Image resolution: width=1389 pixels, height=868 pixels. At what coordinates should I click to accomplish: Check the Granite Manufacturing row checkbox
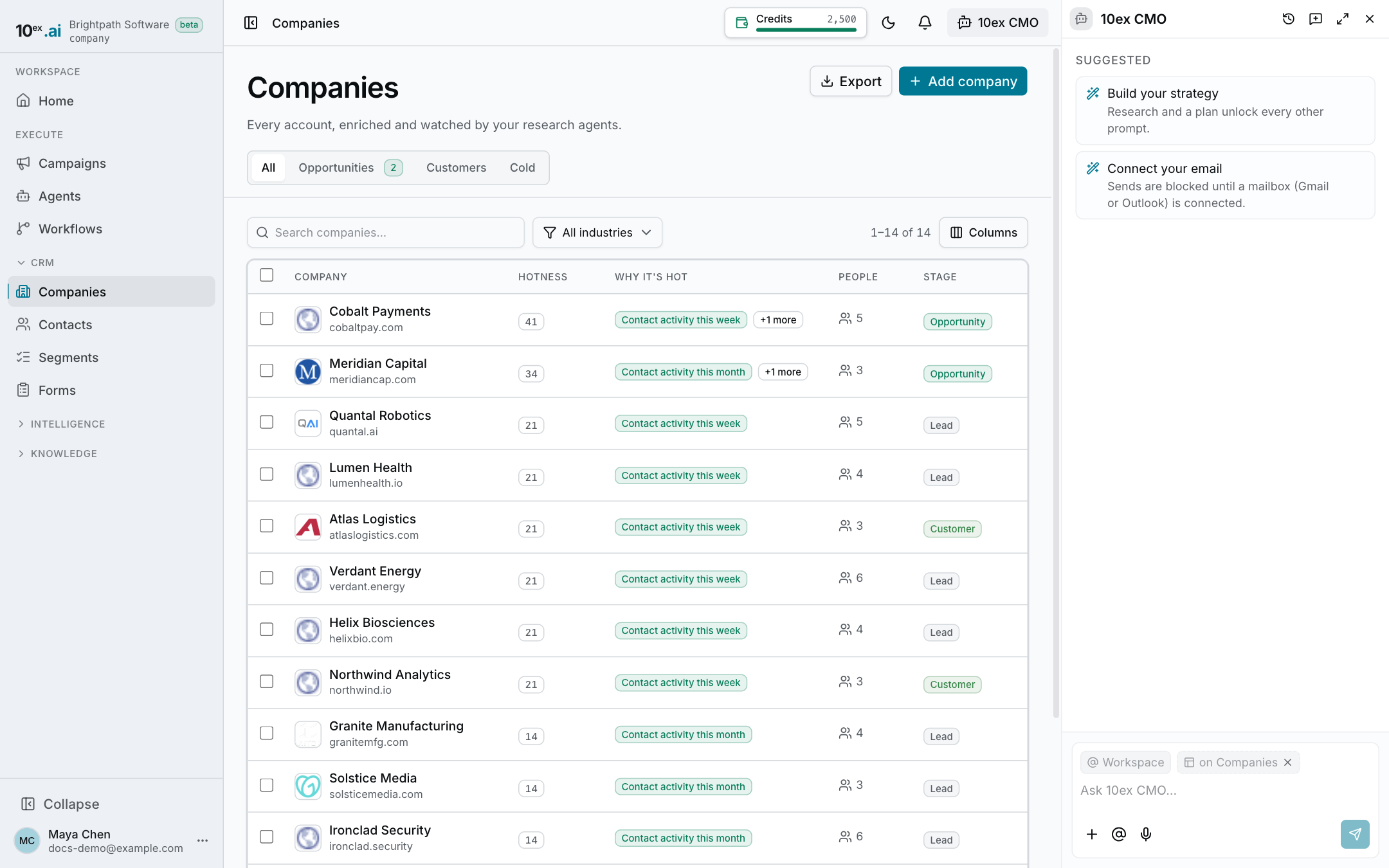tap(267, 734)
